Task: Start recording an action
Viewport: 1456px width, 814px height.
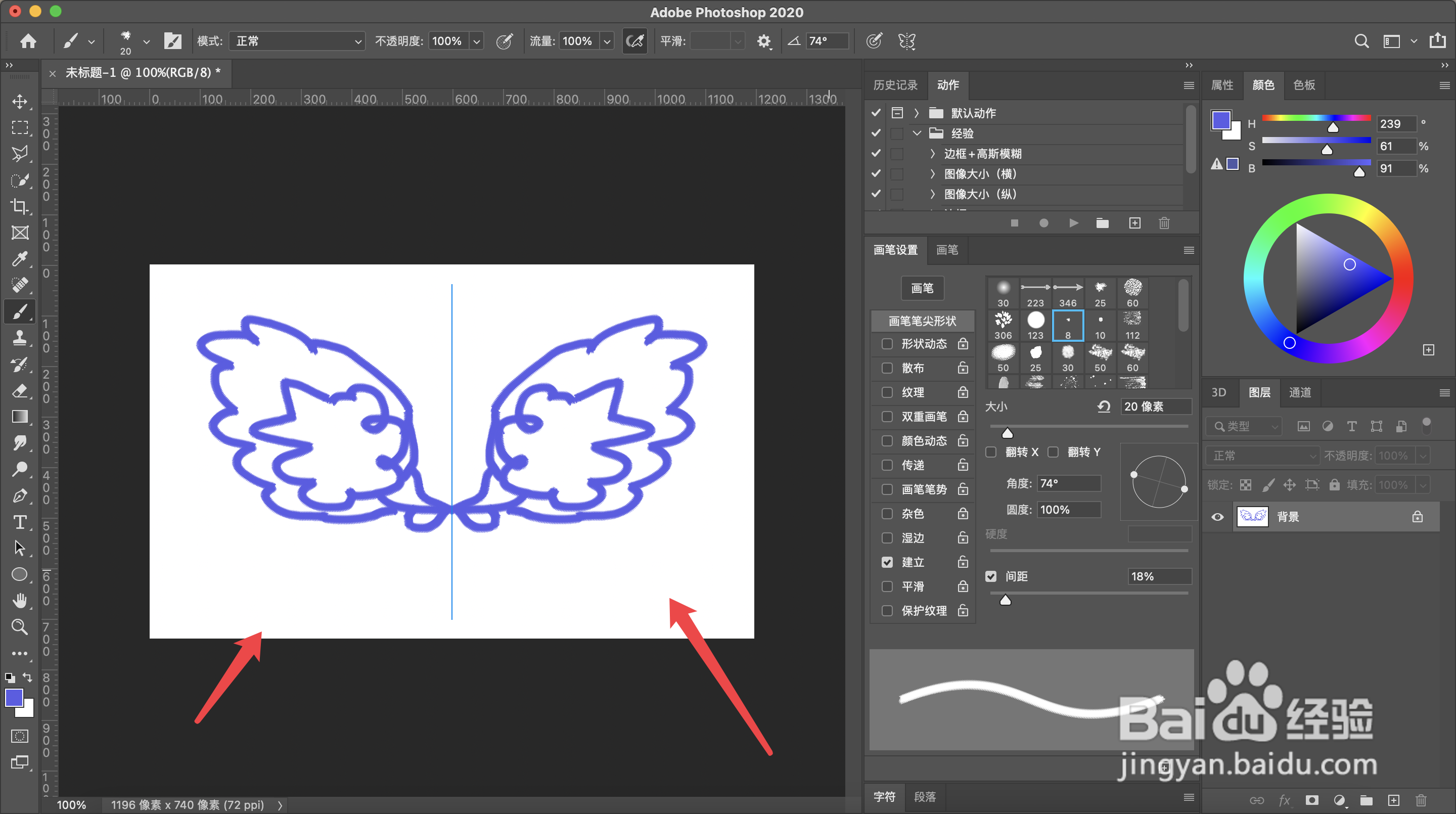Action: point(1043,223)
